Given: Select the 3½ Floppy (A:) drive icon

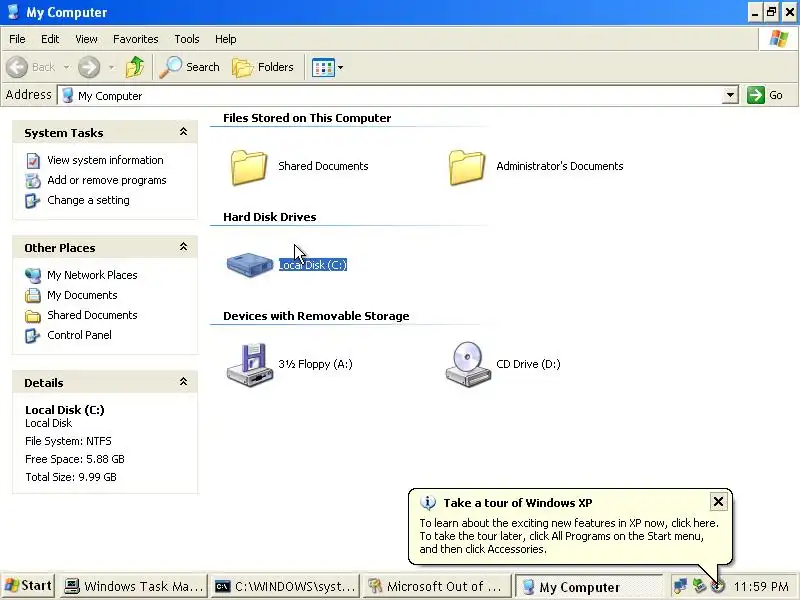Looking at the screenshot, I should [x=249, y=365].
